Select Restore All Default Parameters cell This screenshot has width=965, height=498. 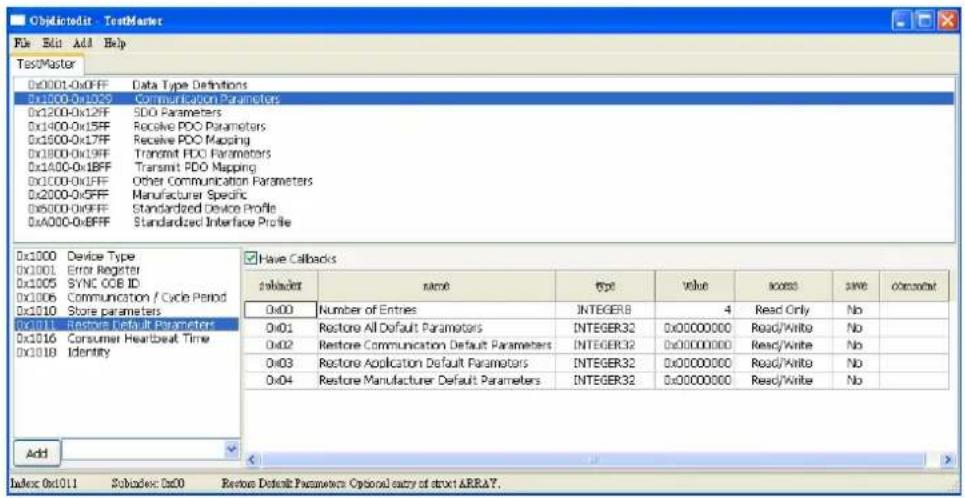point(436,328)
